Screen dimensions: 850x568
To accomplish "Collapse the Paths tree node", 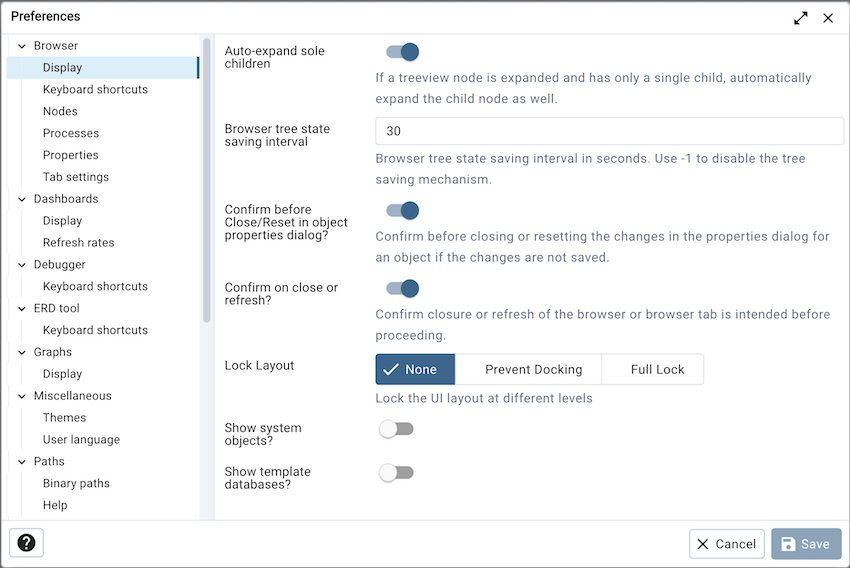I will click(x=21, y=462).
